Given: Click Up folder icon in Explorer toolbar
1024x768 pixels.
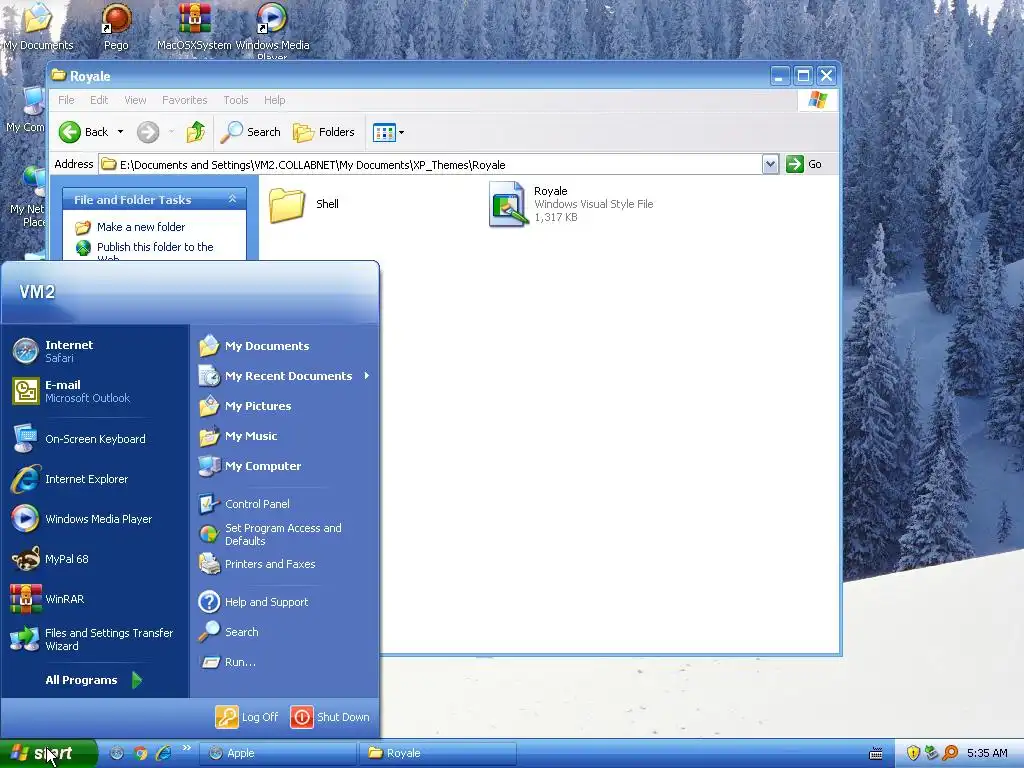Looking at the screenshot, I should coord(195,132).
